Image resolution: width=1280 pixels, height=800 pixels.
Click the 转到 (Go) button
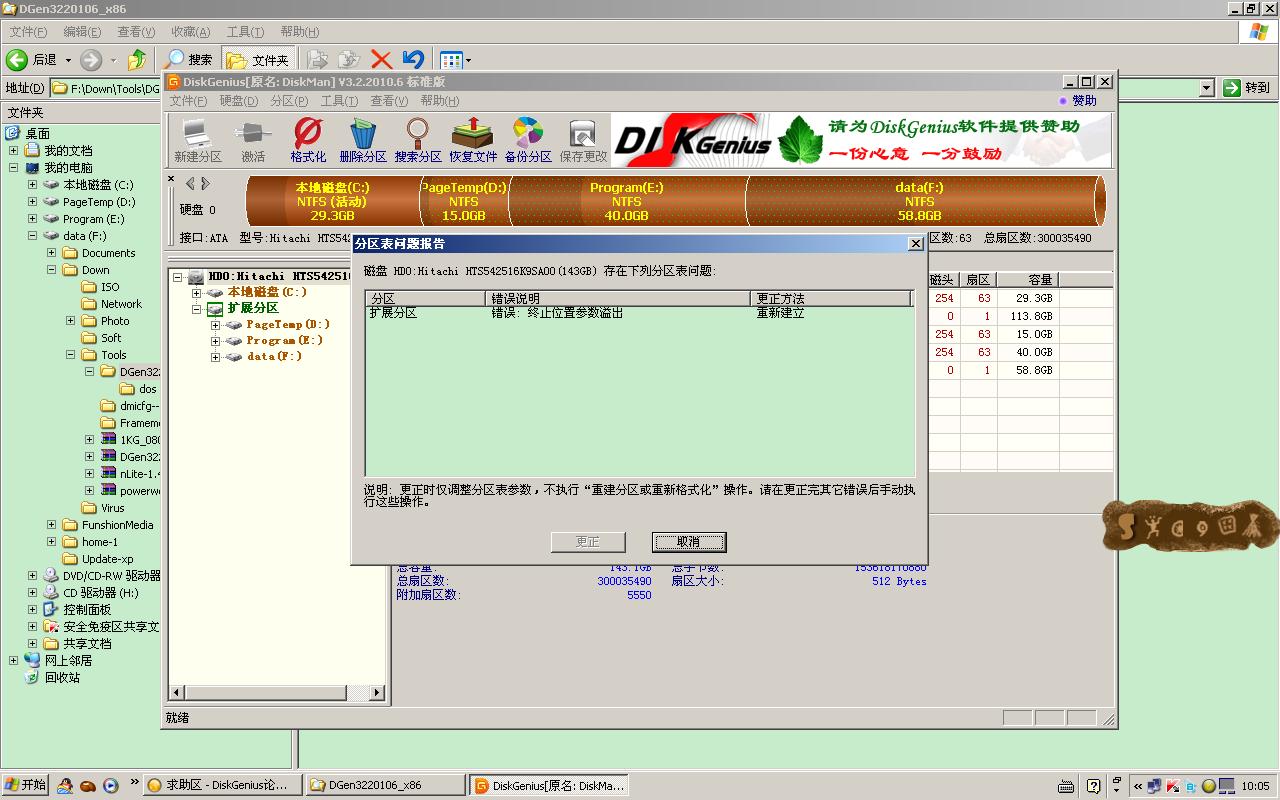pos(1247,88)
